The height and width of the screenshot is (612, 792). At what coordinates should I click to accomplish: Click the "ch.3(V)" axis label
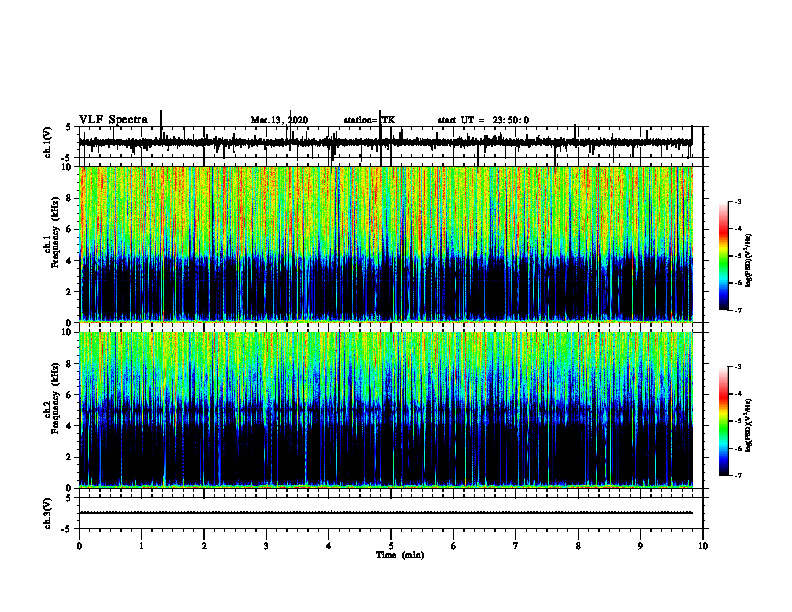[48, 513]
